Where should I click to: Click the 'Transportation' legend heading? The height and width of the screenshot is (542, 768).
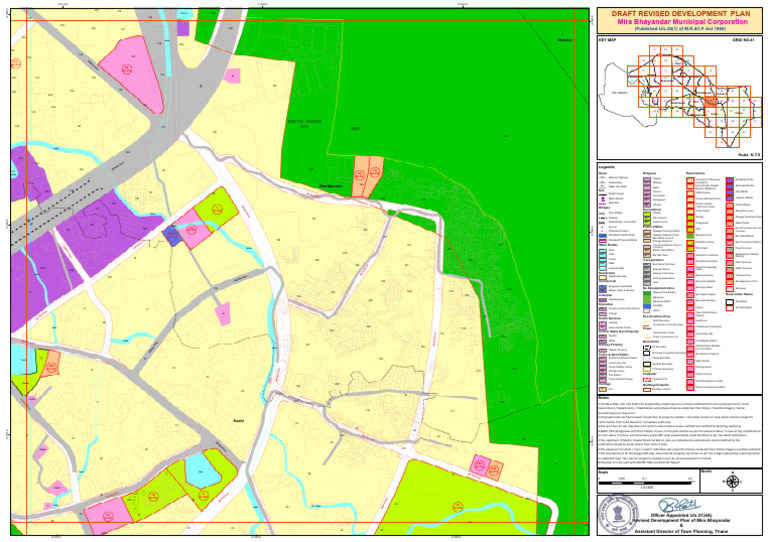654,259
